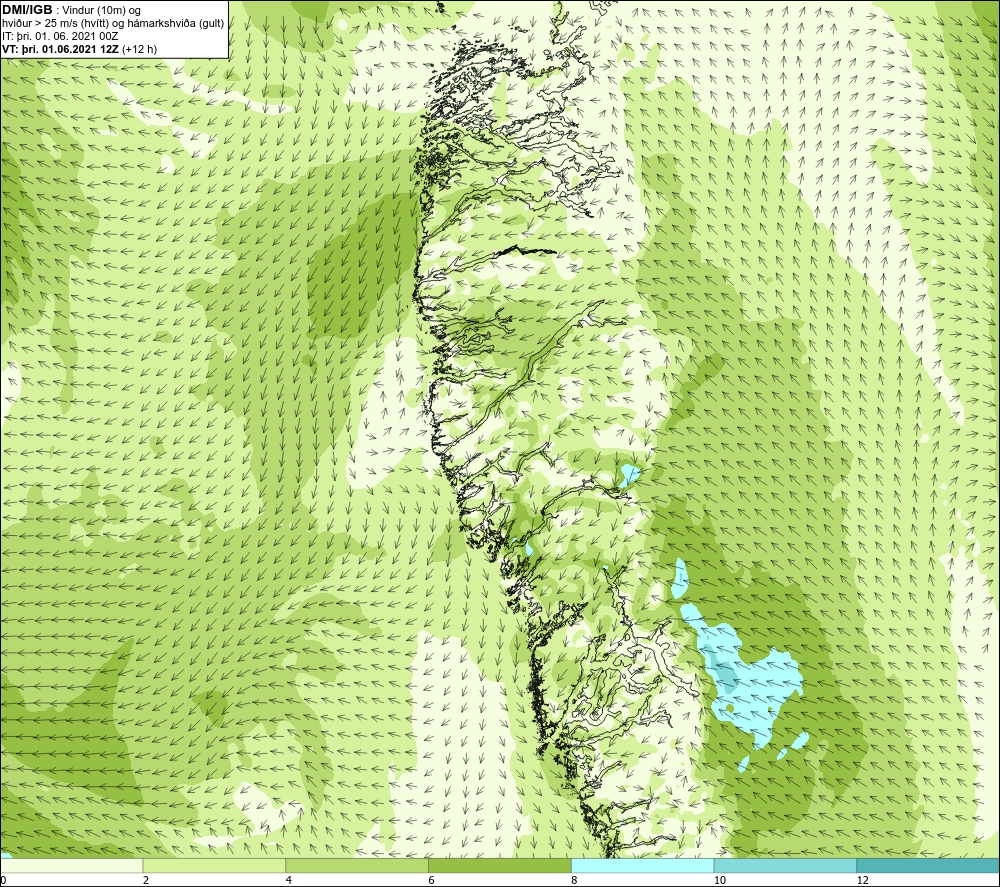Screen dimensions: 1000x887
Task: Select the 8–10 m/s light cyan color segment
Action: coord(643,865)
